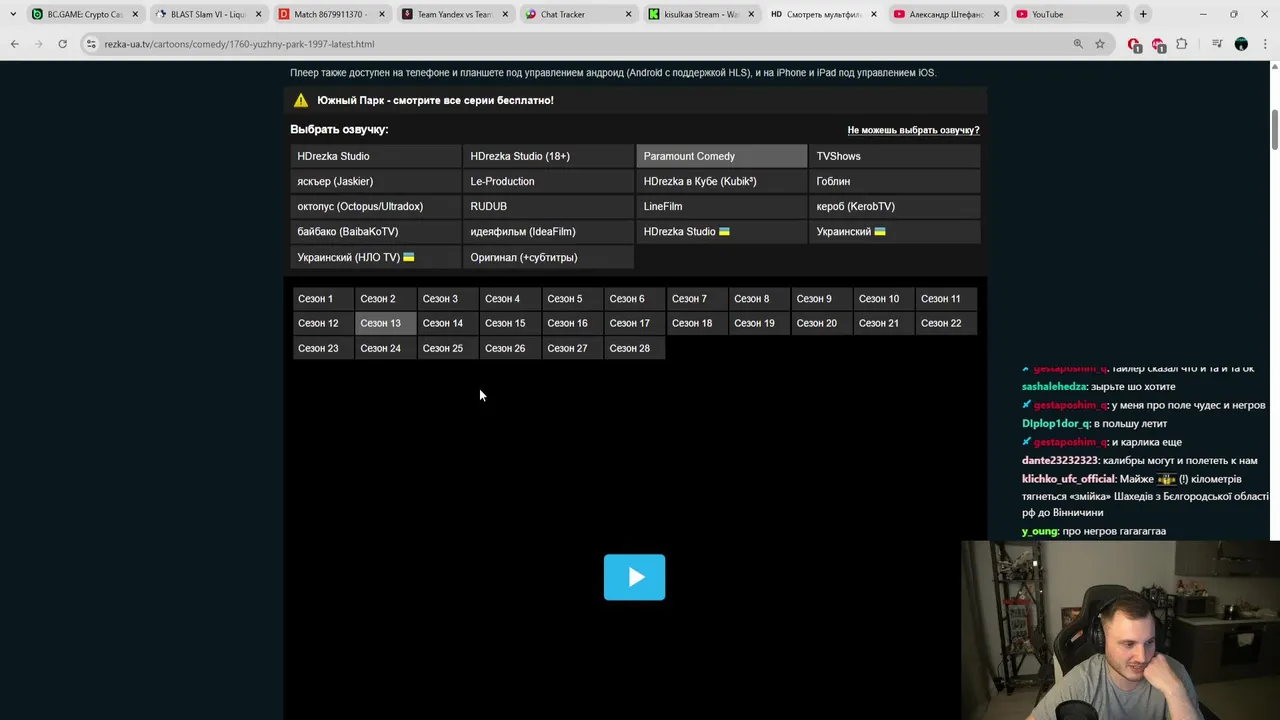Play the video with the blue play button
Image resolution: width=1280 pixels, height=720 pixels.
[634, 577]
